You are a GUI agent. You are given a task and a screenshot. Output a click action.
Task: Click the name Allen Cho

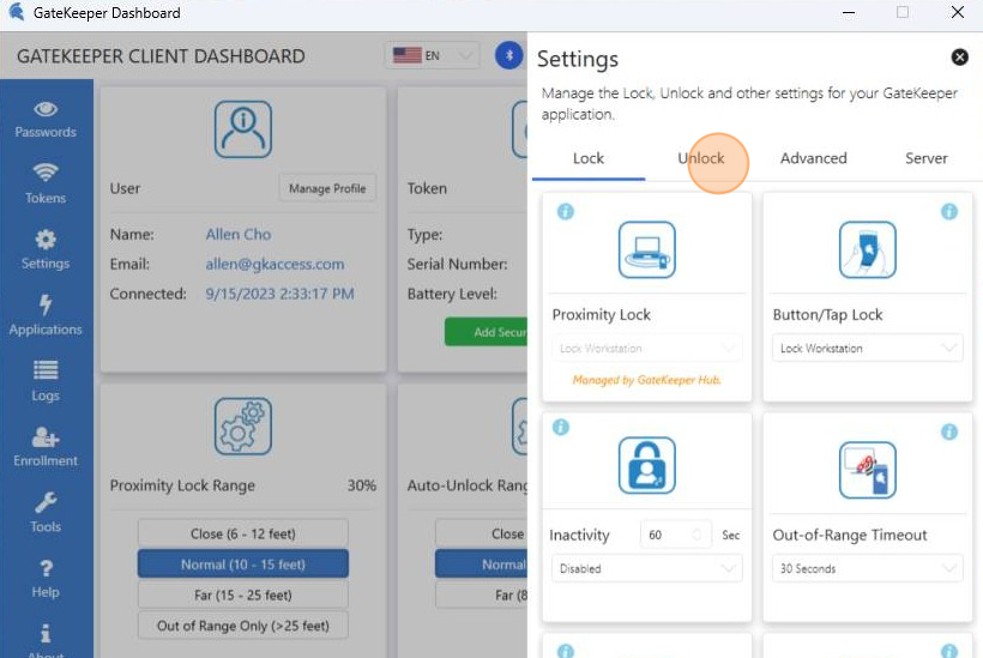coord(238,234)
